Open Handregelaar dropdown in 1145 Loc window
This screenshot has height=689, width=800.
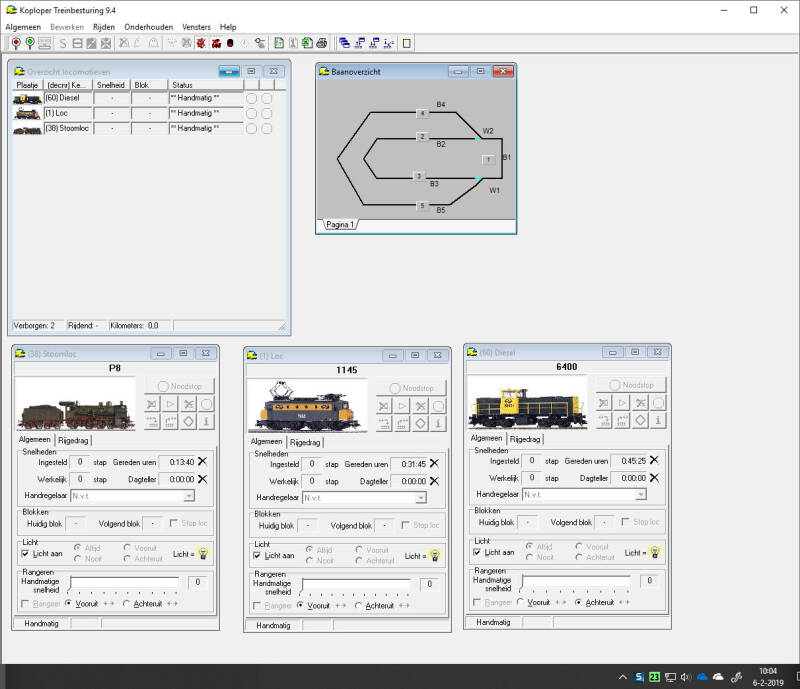click(420, 497)
